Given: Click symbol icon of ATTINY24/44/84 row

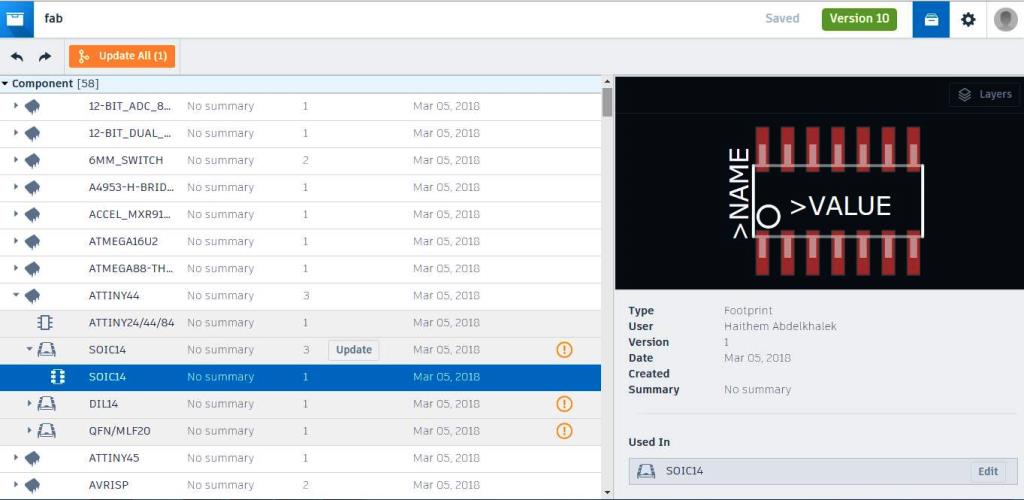Looking at the screenshot, I should coord(44,322).
